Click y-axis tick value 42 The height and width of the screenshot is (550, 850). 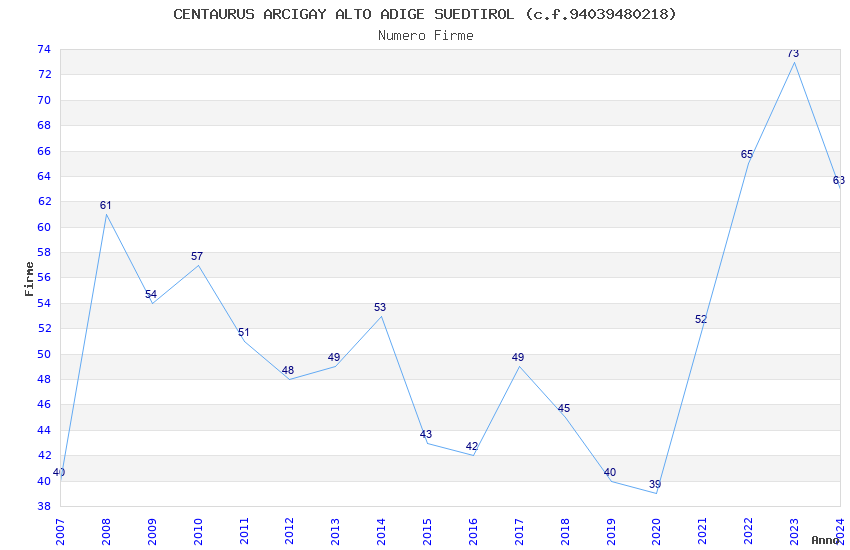[x=44, y=455]
